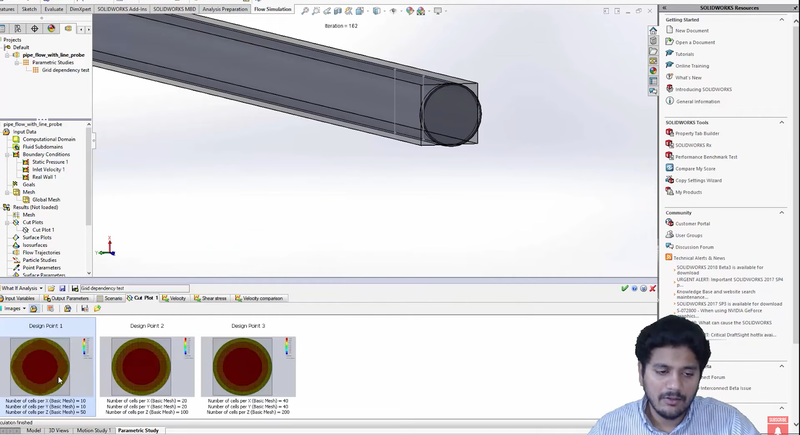Click the New Document link
This screenshot has height=435, width=800.
click(692, 31)
